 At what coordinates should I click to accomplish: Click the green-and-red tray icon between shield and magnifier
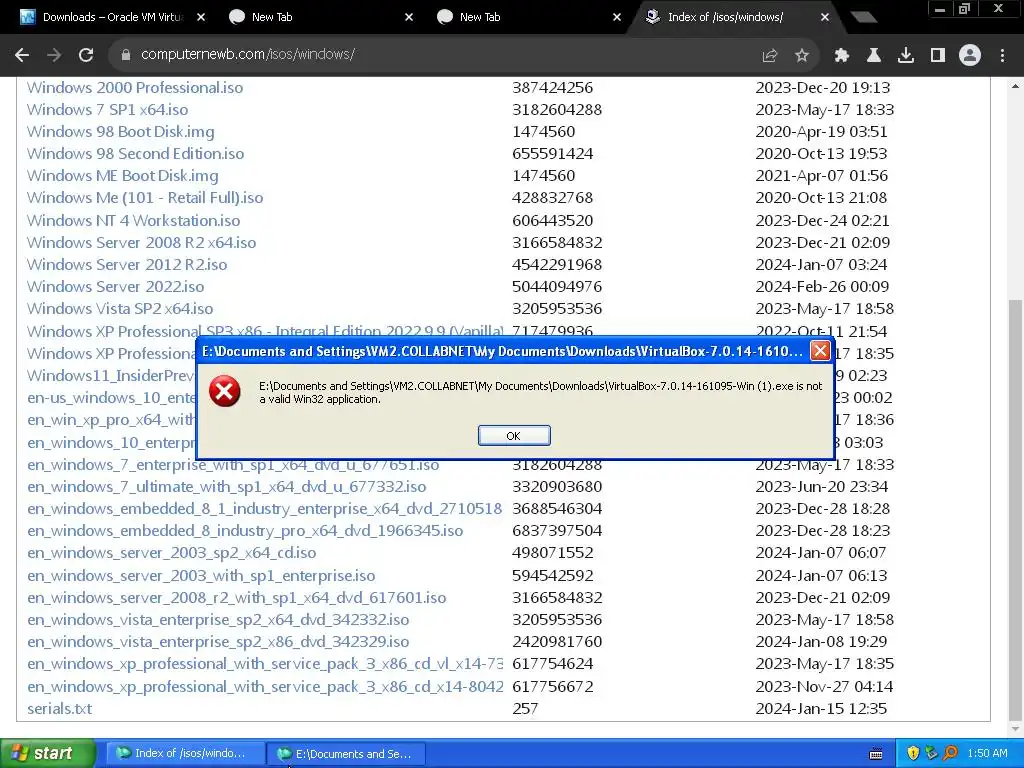point(932,753)
